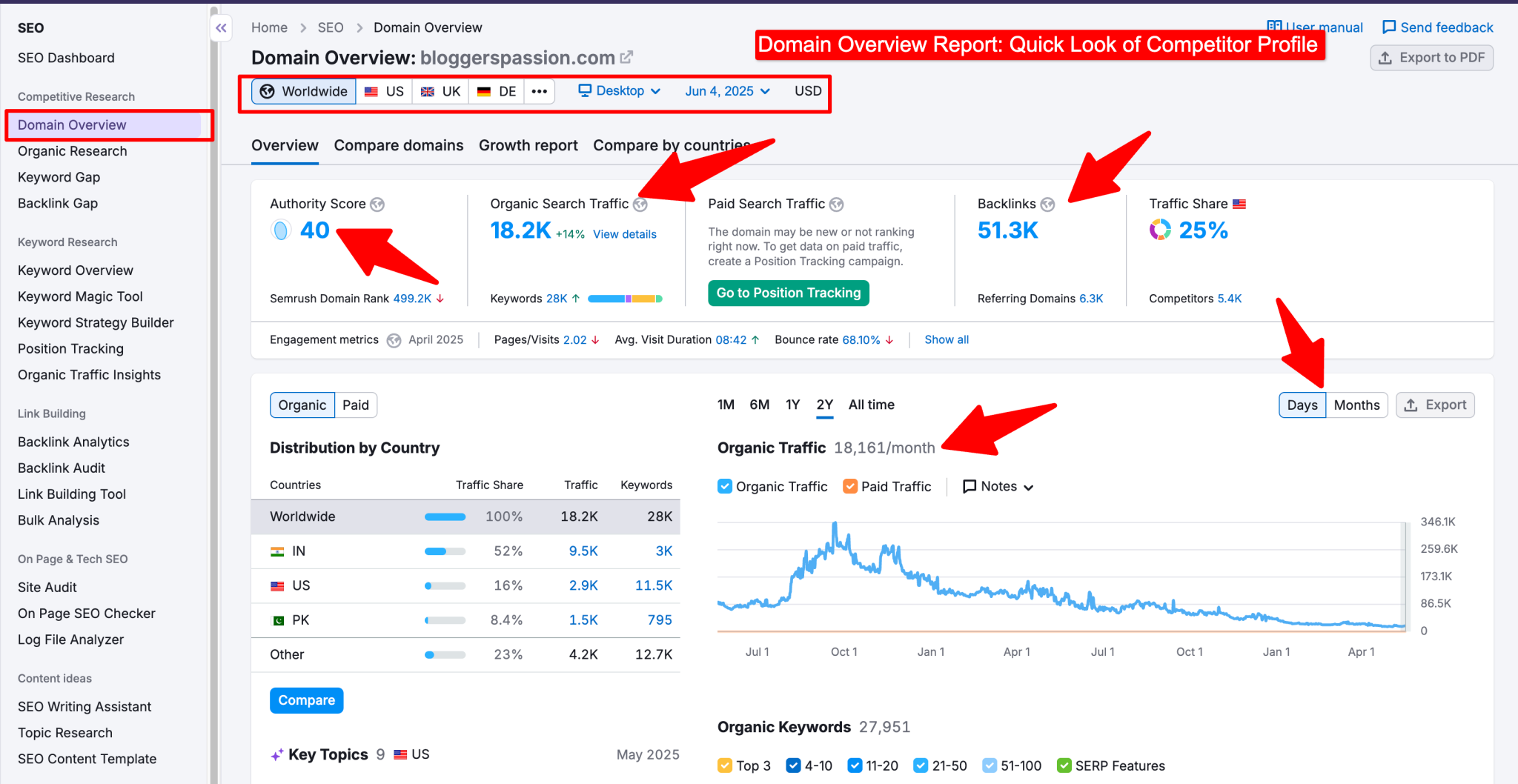Viewport: 1518px width, 784px height.
Task: Toggle the SERP Features checkbox
Action: point(1064,765)
